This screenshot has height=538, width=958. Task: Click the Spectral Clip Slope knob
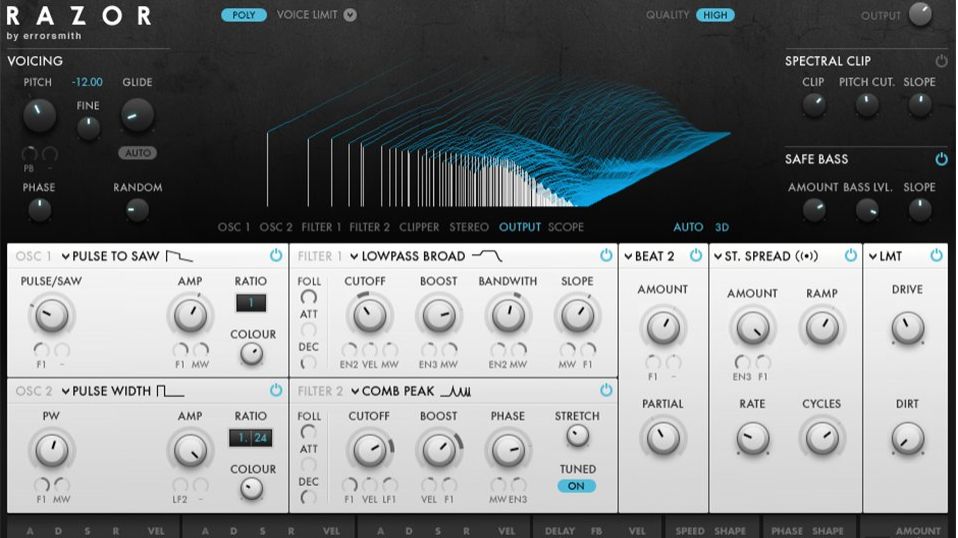920,106
